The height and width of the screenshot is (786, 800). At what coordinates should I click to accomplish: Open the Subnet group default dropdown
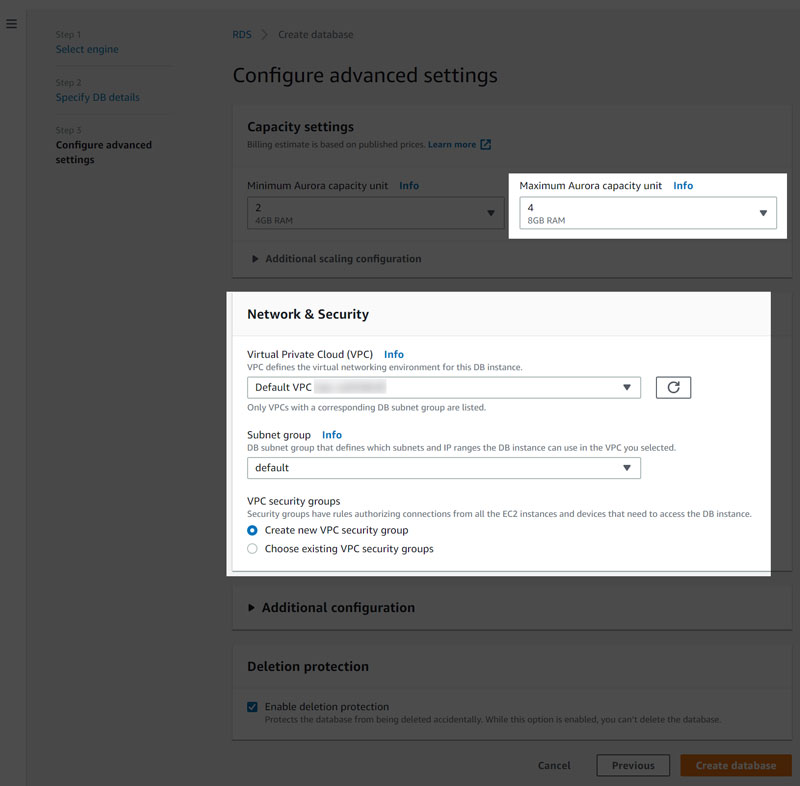(x=444, y=468)
